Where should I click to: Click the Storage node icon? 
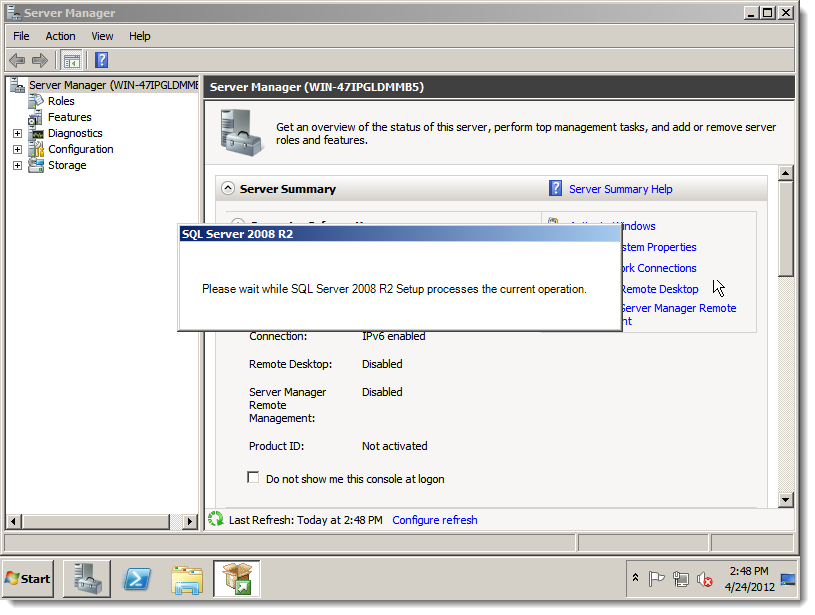coord(36,165)
